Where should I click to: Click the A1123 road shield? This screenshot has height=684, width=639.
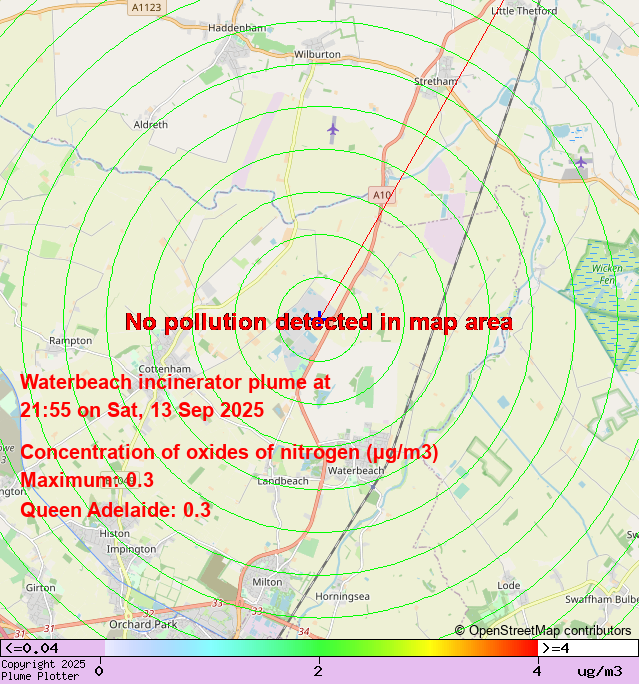point(147,7)
